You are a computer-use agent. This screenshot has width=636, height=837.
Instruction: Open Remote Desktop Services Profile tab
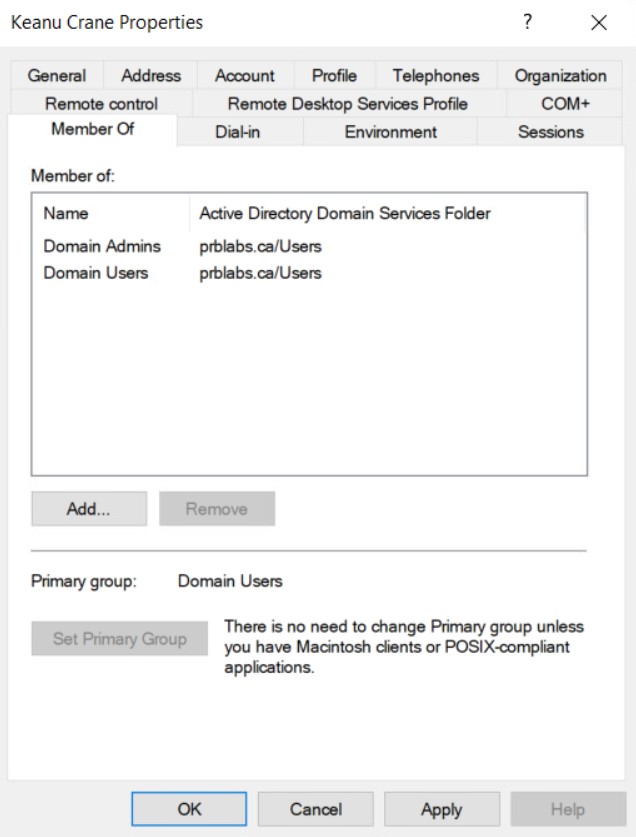click(x=347, y=104)
